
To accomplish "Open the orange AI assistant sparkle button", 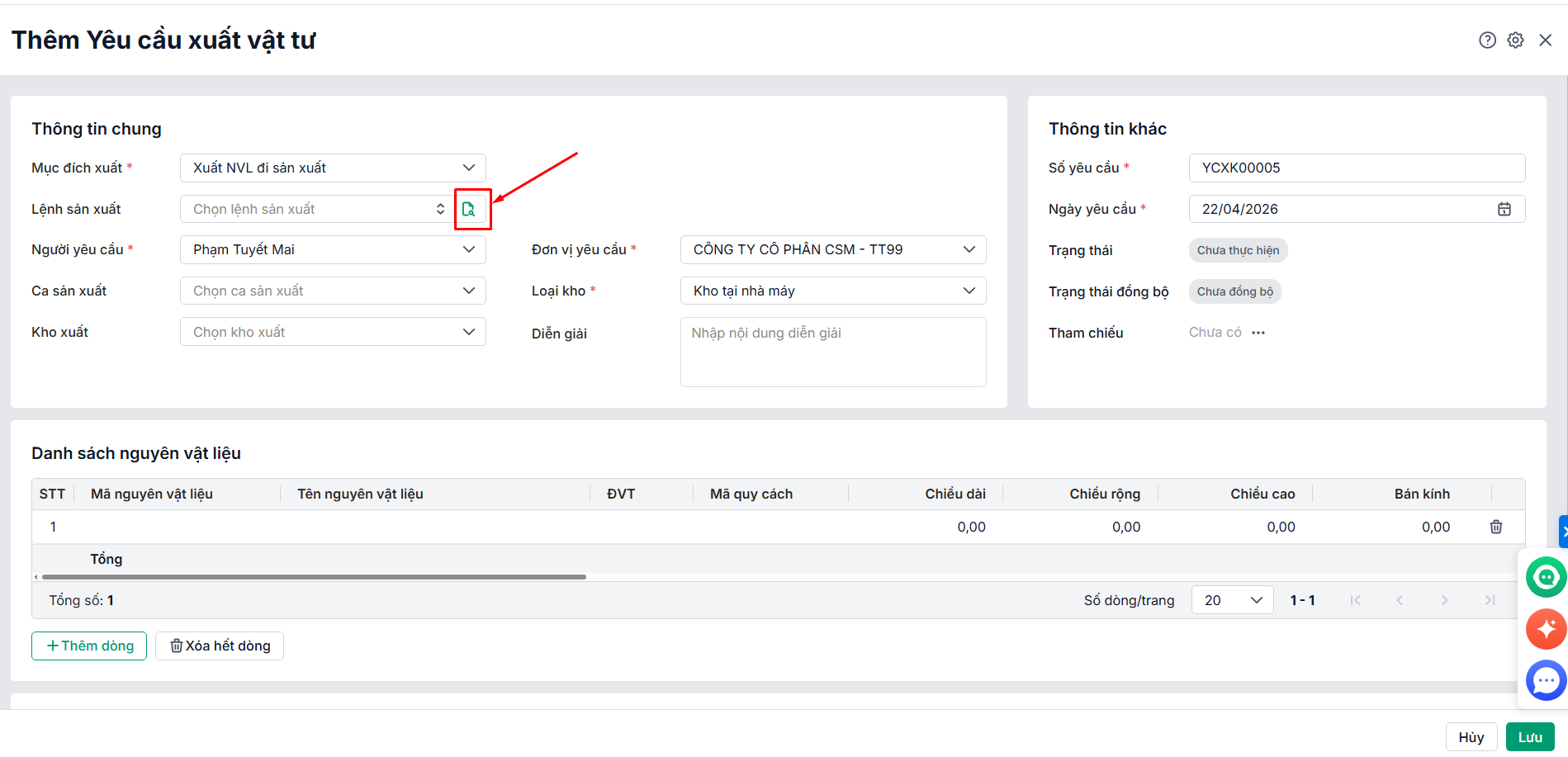I will click(1546, 629).
